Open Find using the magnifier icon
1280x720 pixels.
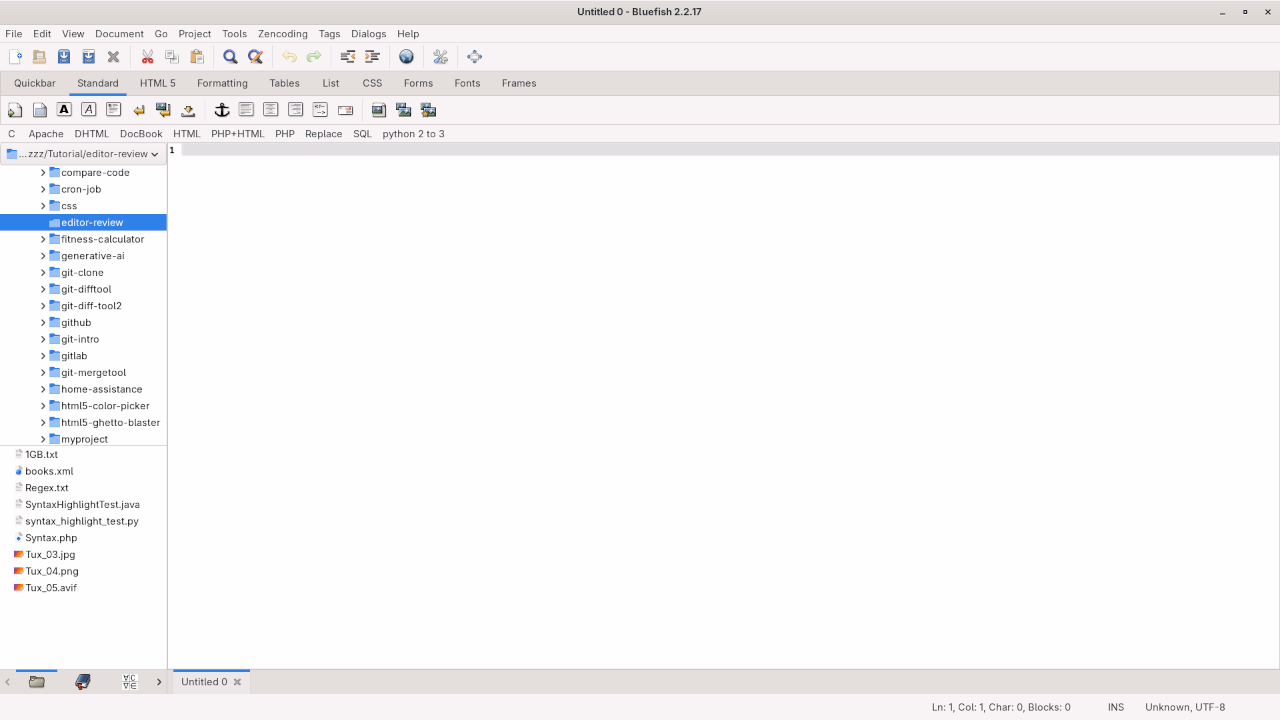230,57
